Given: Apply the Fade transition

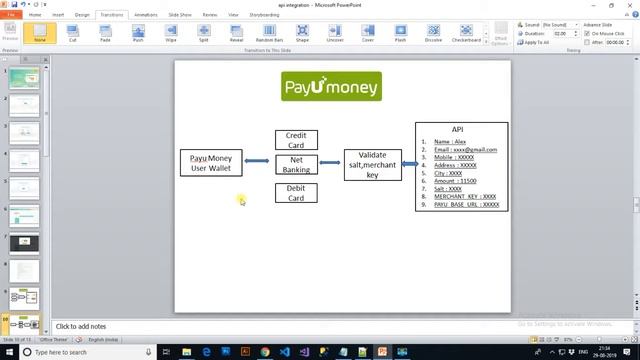Looking at the screenshot, I should [x=105, y=33].
